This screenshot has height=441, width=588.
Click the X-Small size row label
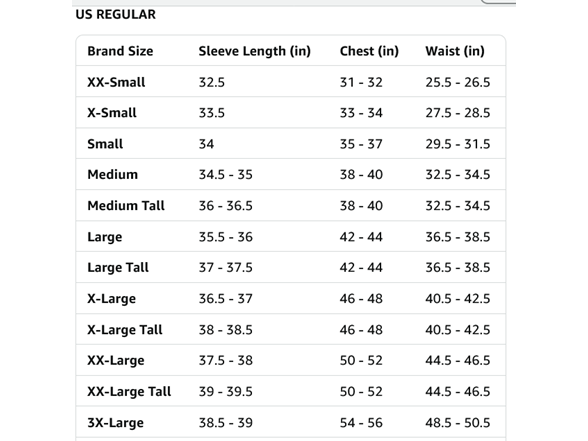[112, 113]
